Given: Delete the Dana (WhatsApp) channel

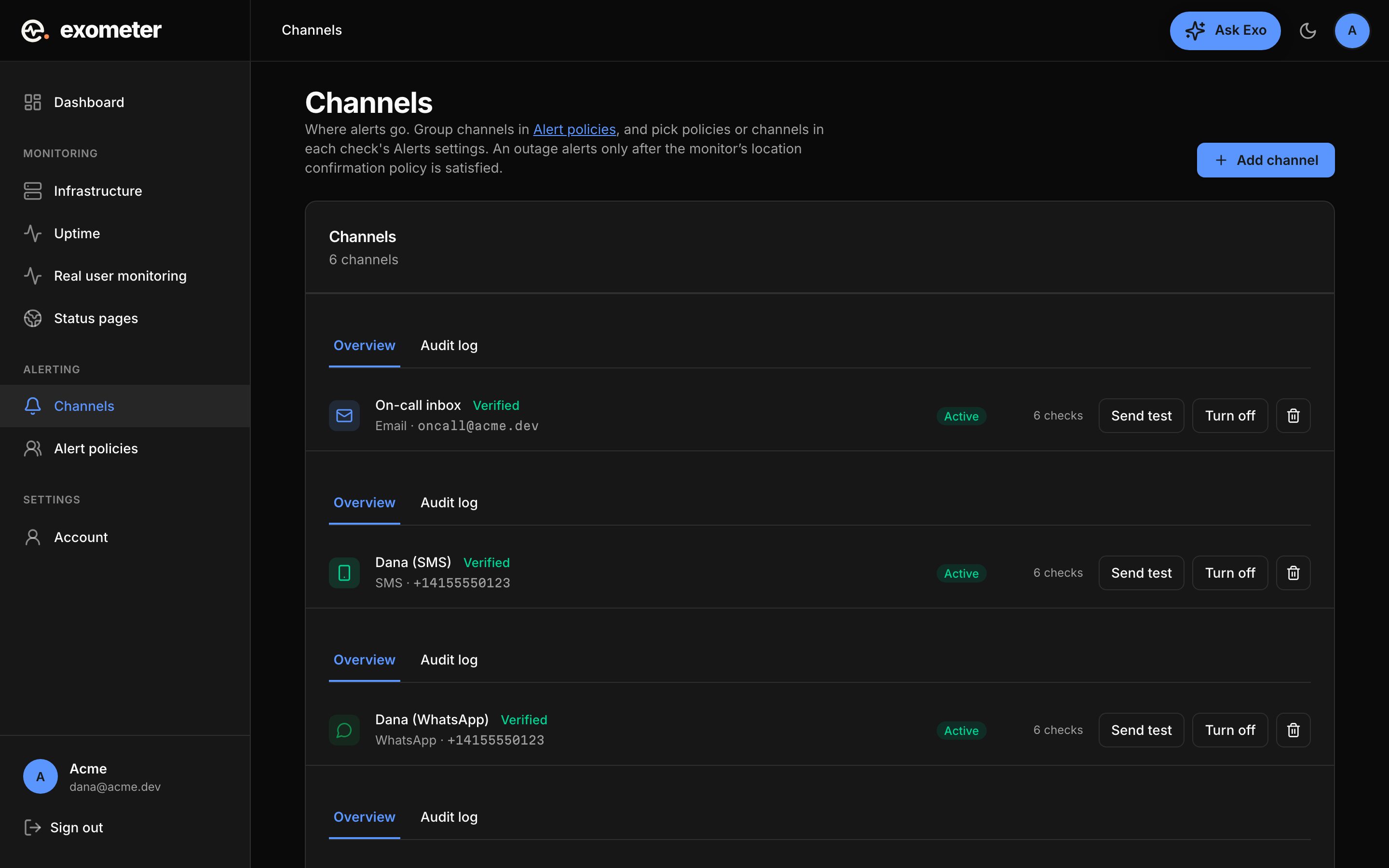Looking at the screenshot, I should [x=1293, y=730].
